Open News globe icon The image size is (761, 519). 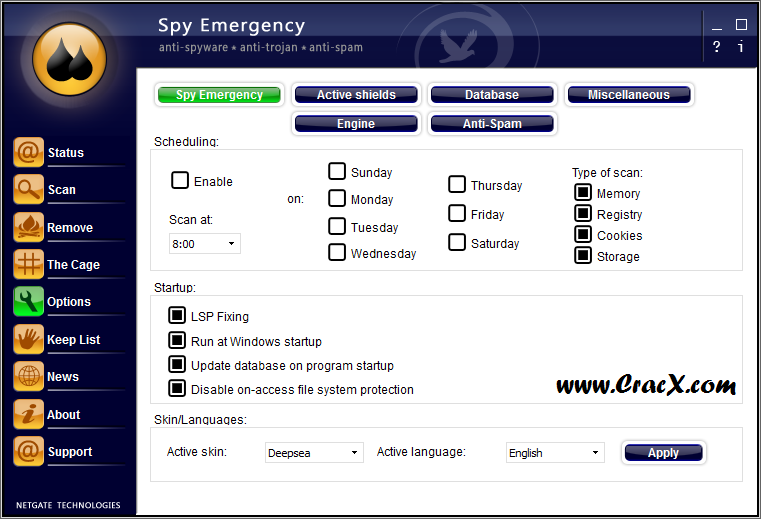click(x=29, y=376)
